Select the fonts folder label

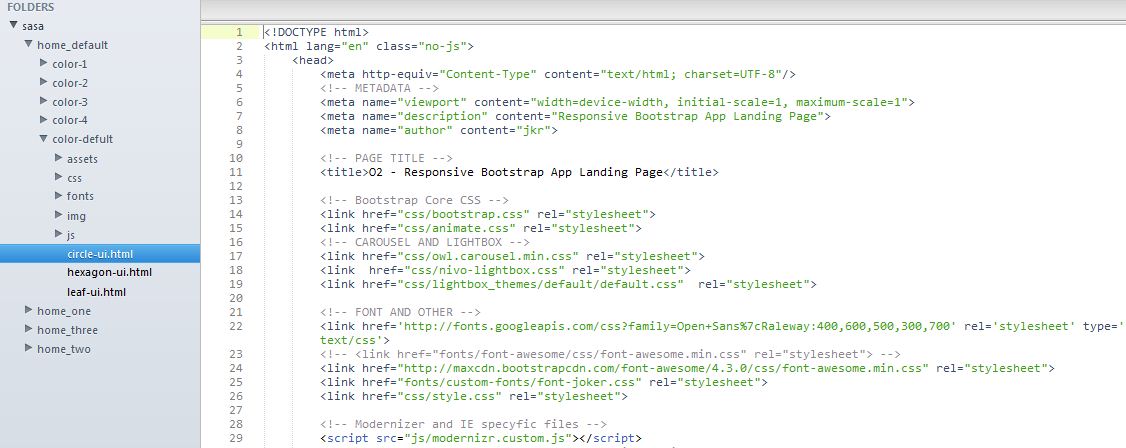(x=80, y=196)
